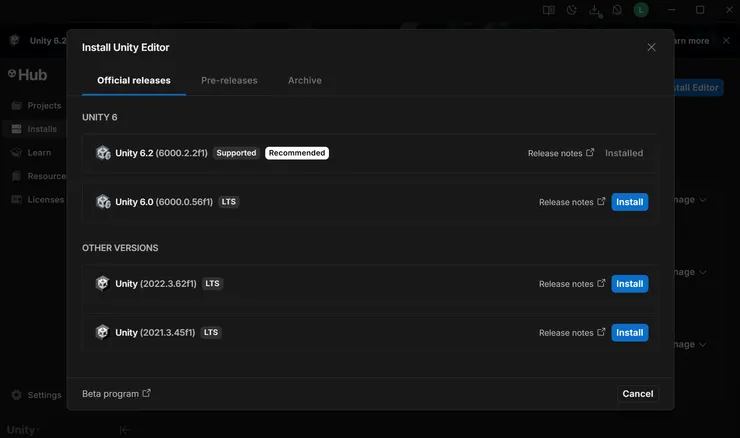Image resolution: width=740 pixels, height=438 pixels.
Task: Open the downloads icon in title bar
Action: [596, 10]
